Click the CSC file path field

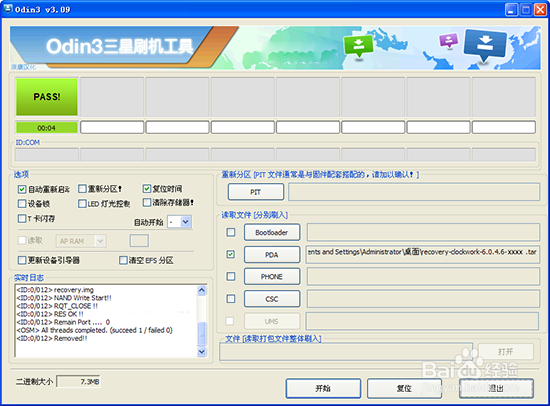(423, 299)
